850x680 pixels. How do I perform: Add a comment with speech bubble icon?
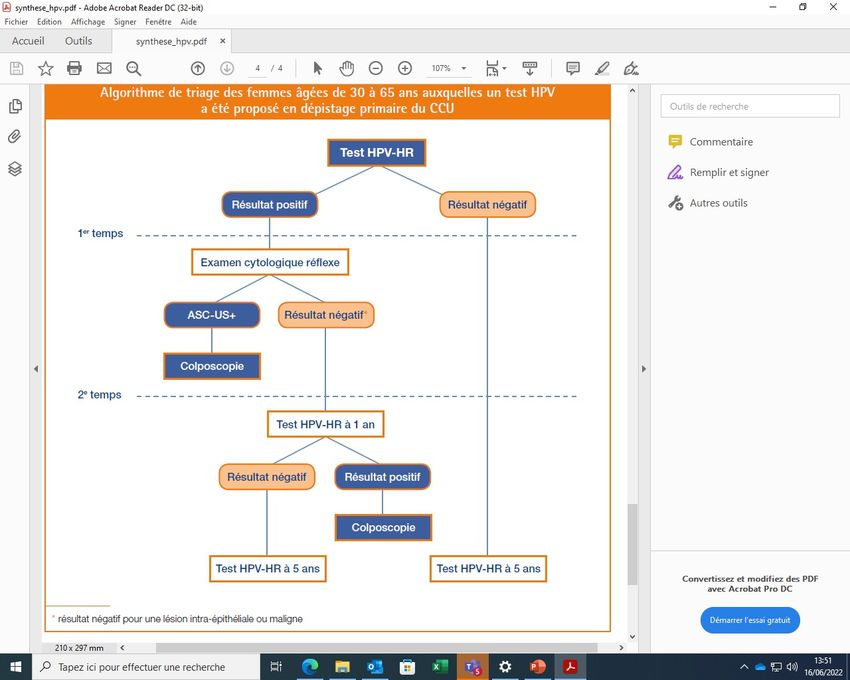click(x=573, y=68)
